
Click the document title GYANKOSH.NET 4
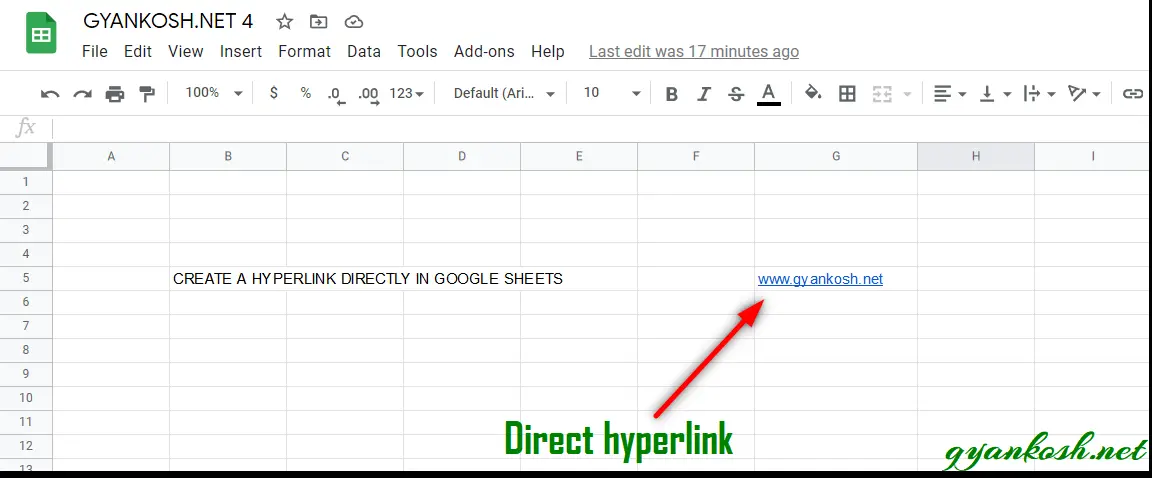(168, 21)
